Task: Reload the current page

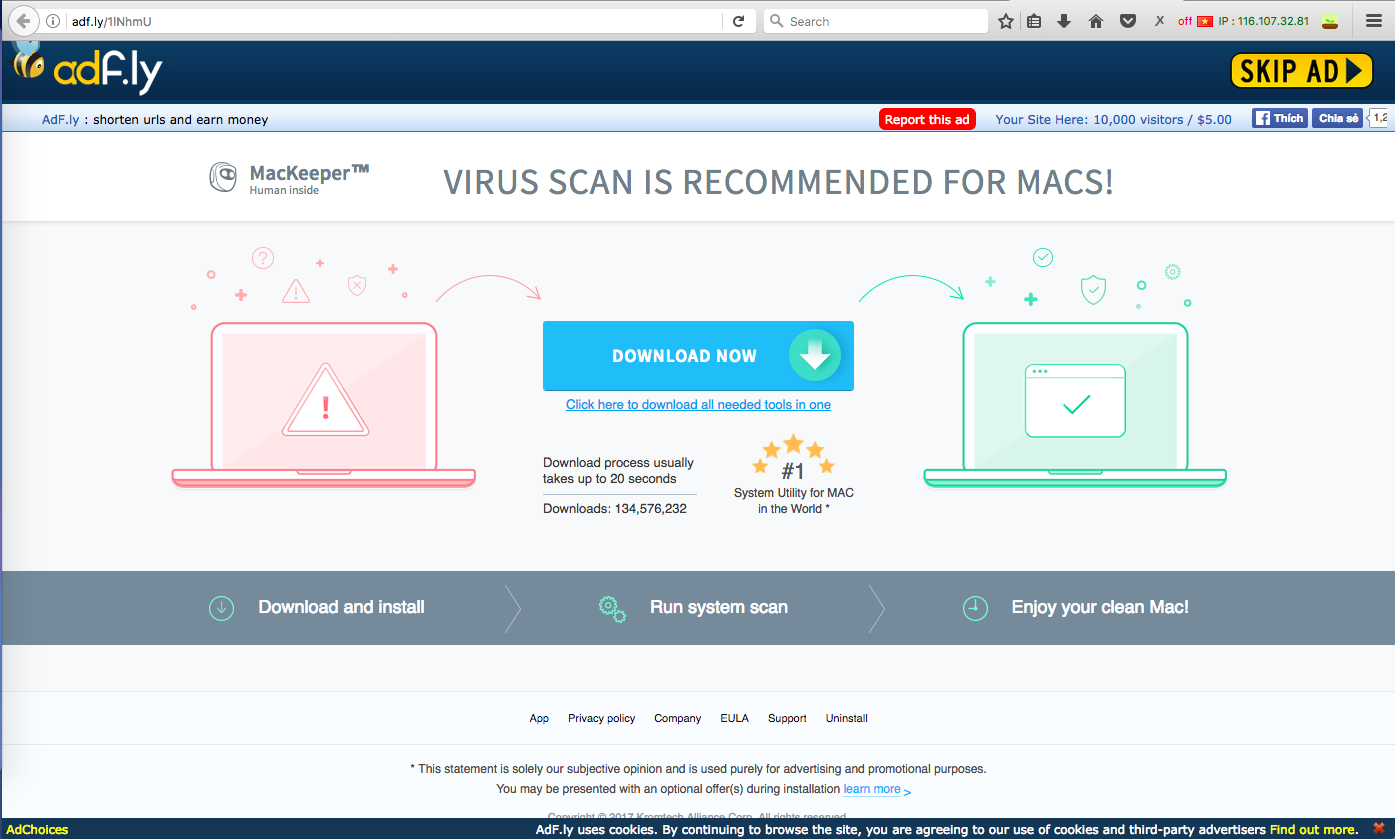Action: pyautogui.click(x=738, y=21)
